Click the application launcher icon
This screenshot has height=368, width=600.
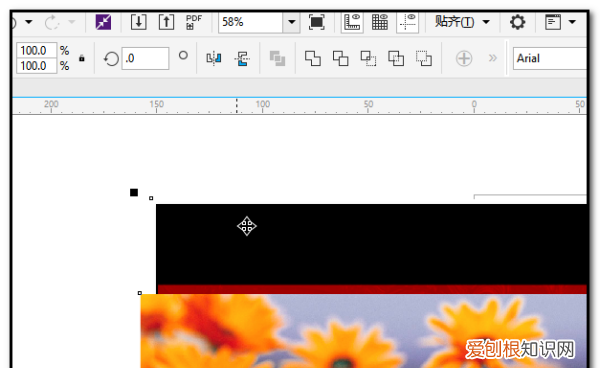click(x=553, y=22)
